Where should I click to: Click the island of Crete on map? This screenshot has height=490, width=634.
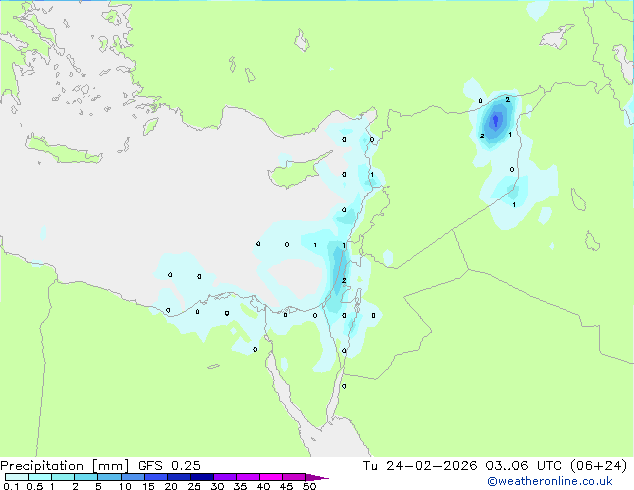pyautogui.click(x=63, y=150)
